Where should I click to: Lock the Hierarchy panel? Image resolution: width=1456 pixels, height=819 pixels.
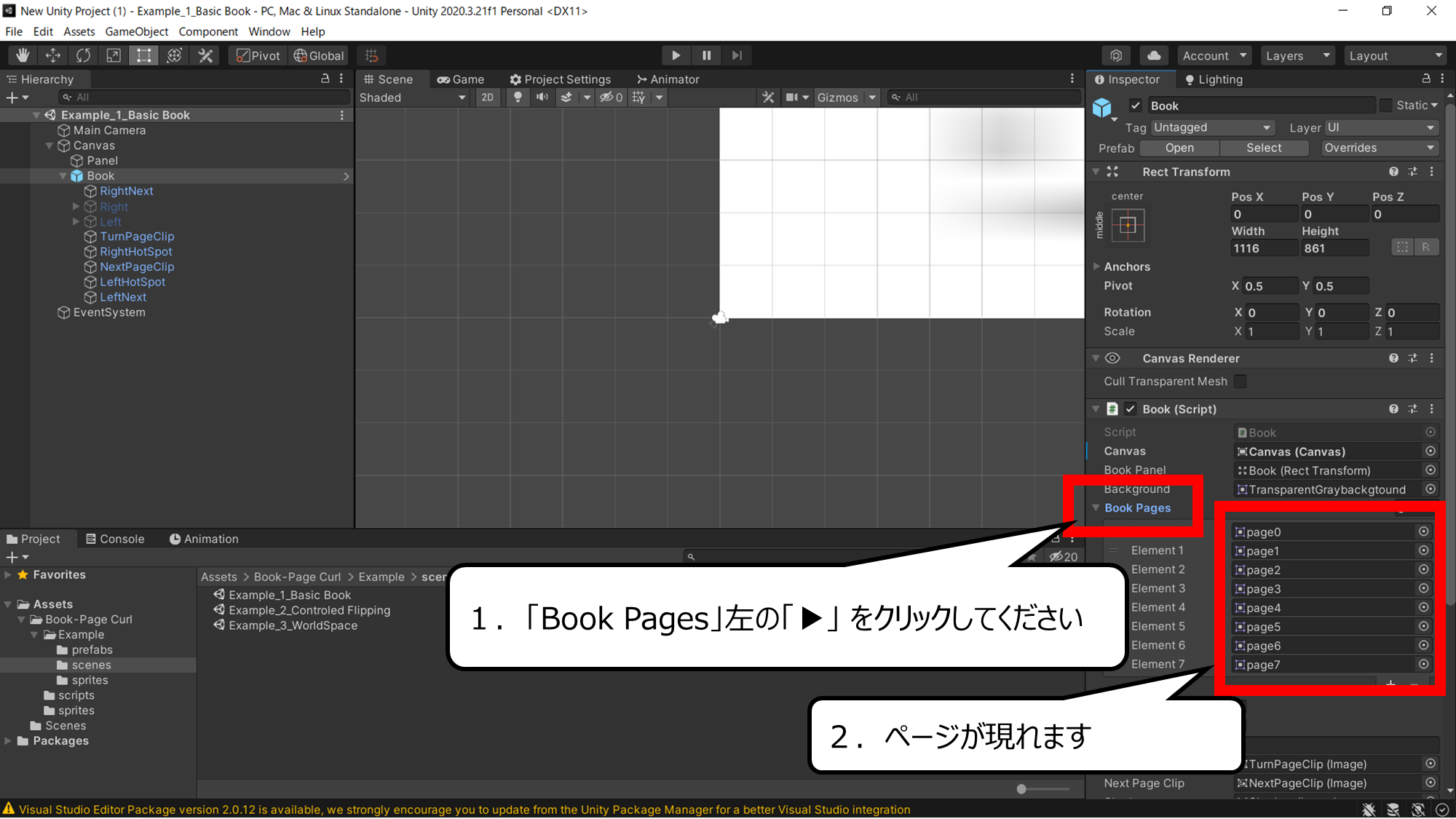(325, 79)
